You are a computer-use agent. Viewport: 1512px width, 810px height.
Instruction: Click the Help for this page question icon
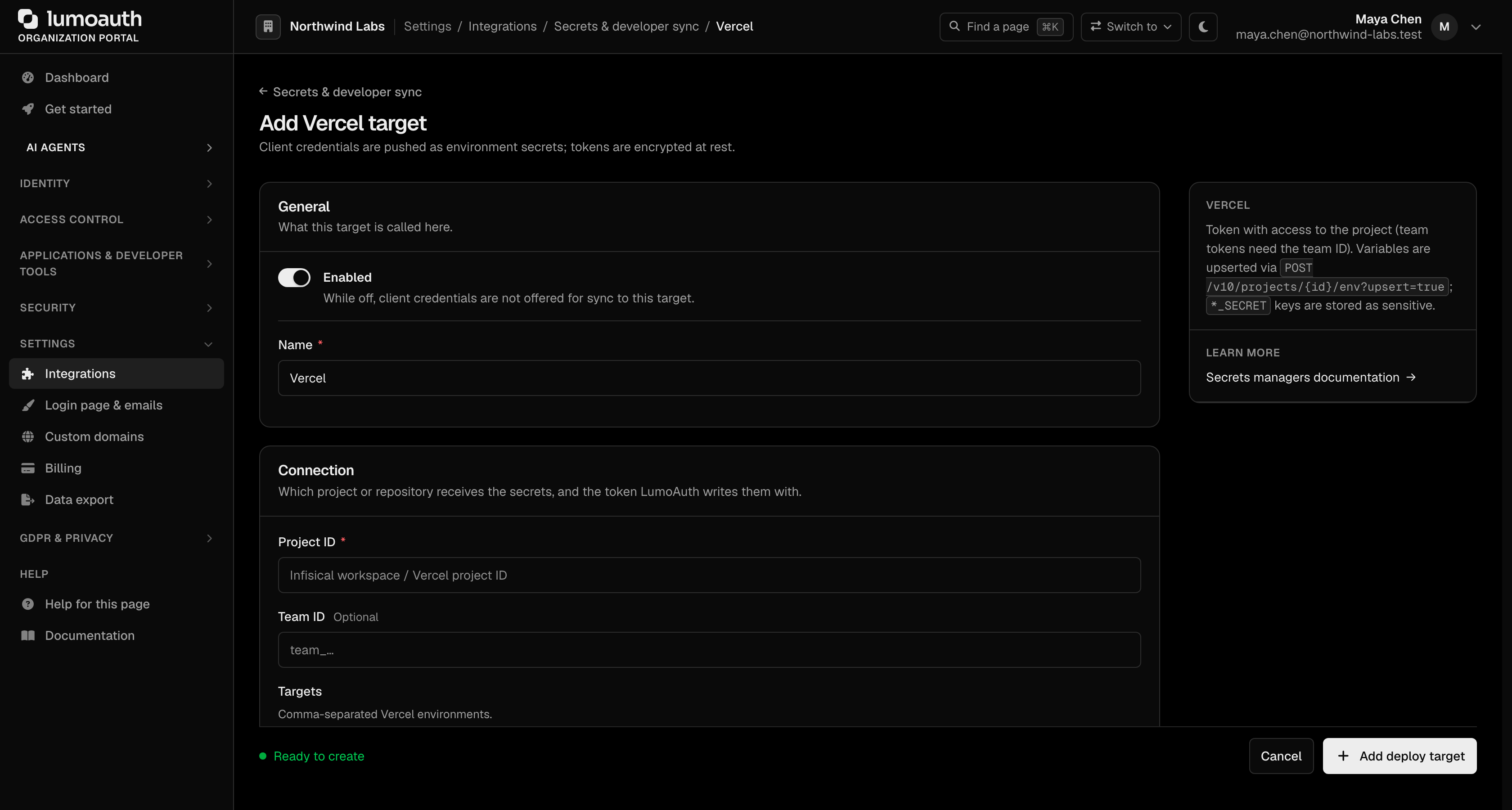(x=27, y=604)
